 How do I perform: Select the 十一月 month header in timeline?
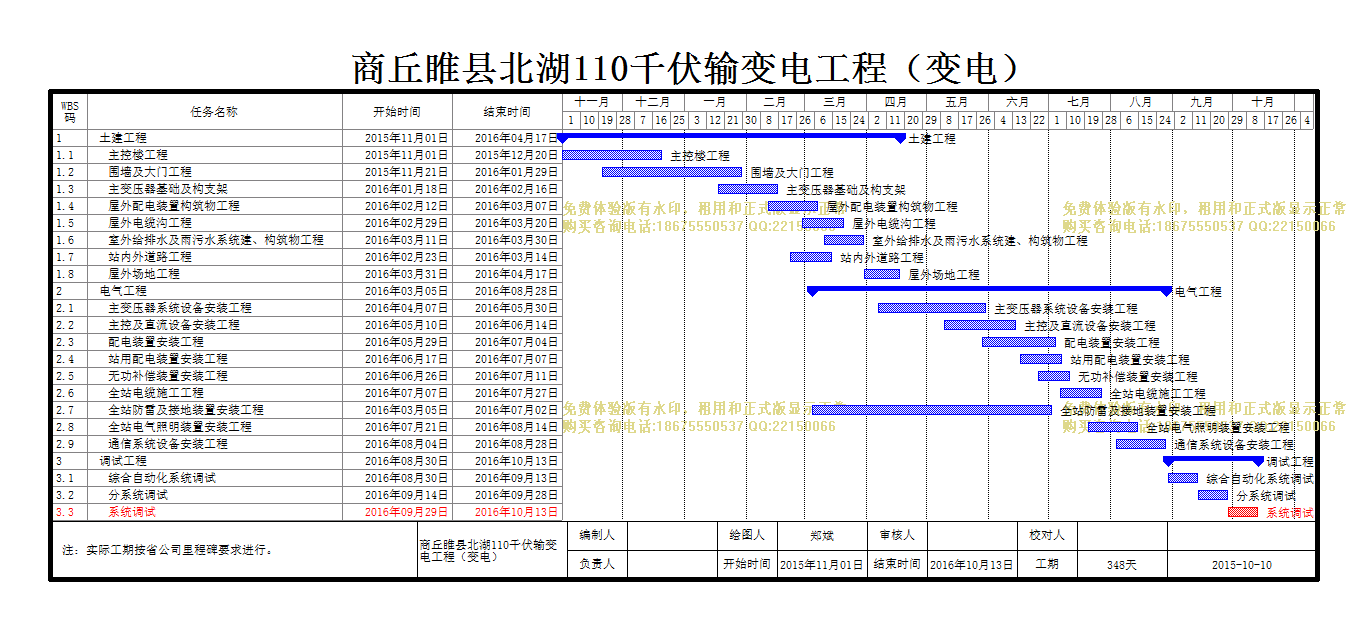coord(592,102)
